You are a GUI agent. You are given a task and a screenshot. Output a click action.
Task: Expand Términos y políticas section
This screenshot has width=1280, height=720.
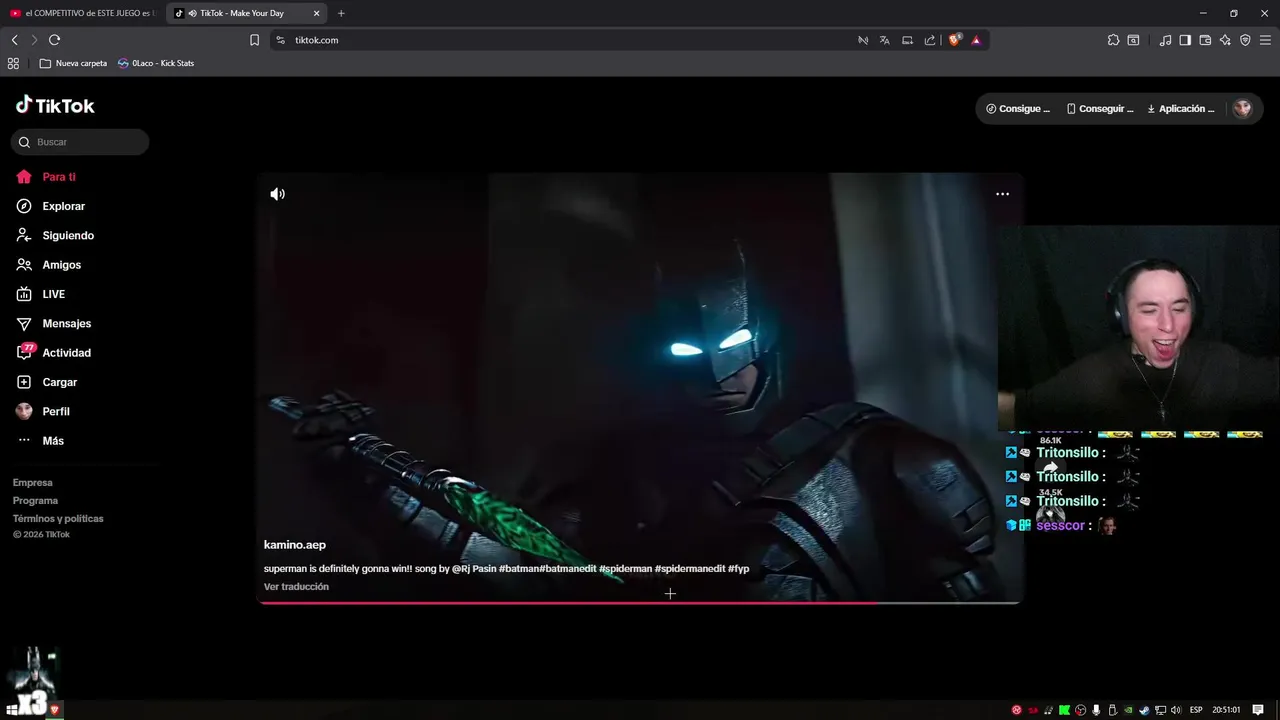tap(58, 519)
